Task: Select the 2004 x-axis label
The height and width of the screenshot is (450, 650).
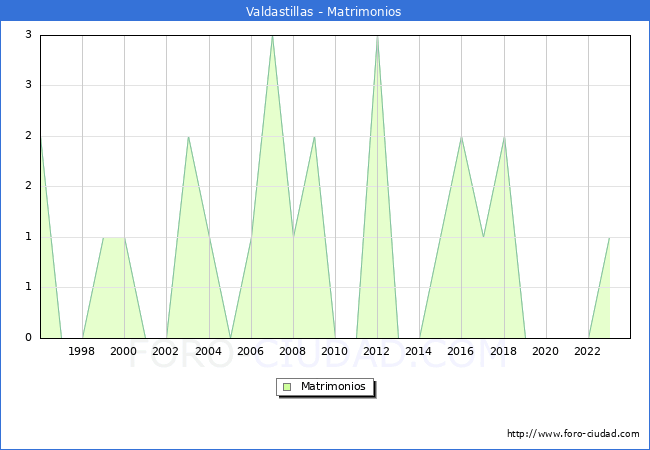Action: coord(209,351)
